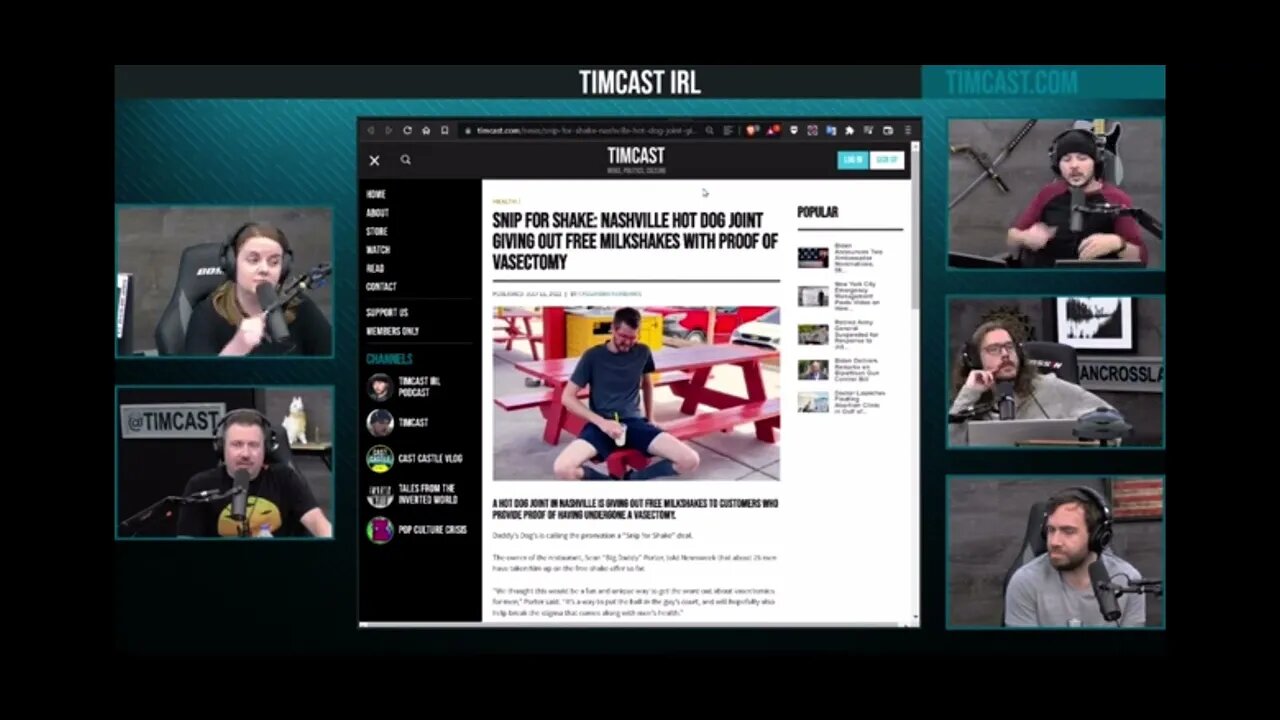
Task: Open the Retired Army General Suspended story
Action: coord(858,334)
